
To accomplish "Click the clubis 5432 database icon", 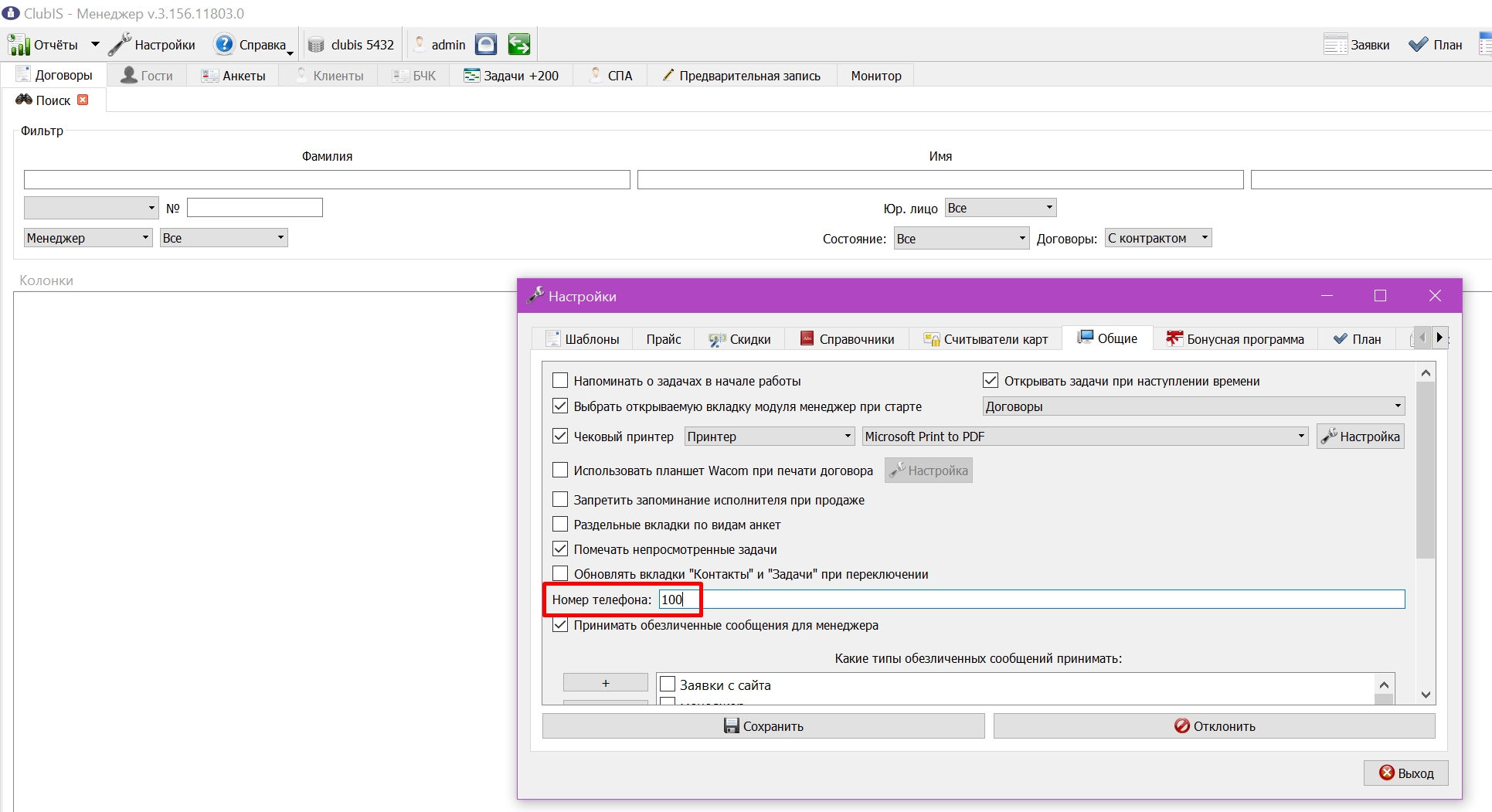I will (316, 45).
